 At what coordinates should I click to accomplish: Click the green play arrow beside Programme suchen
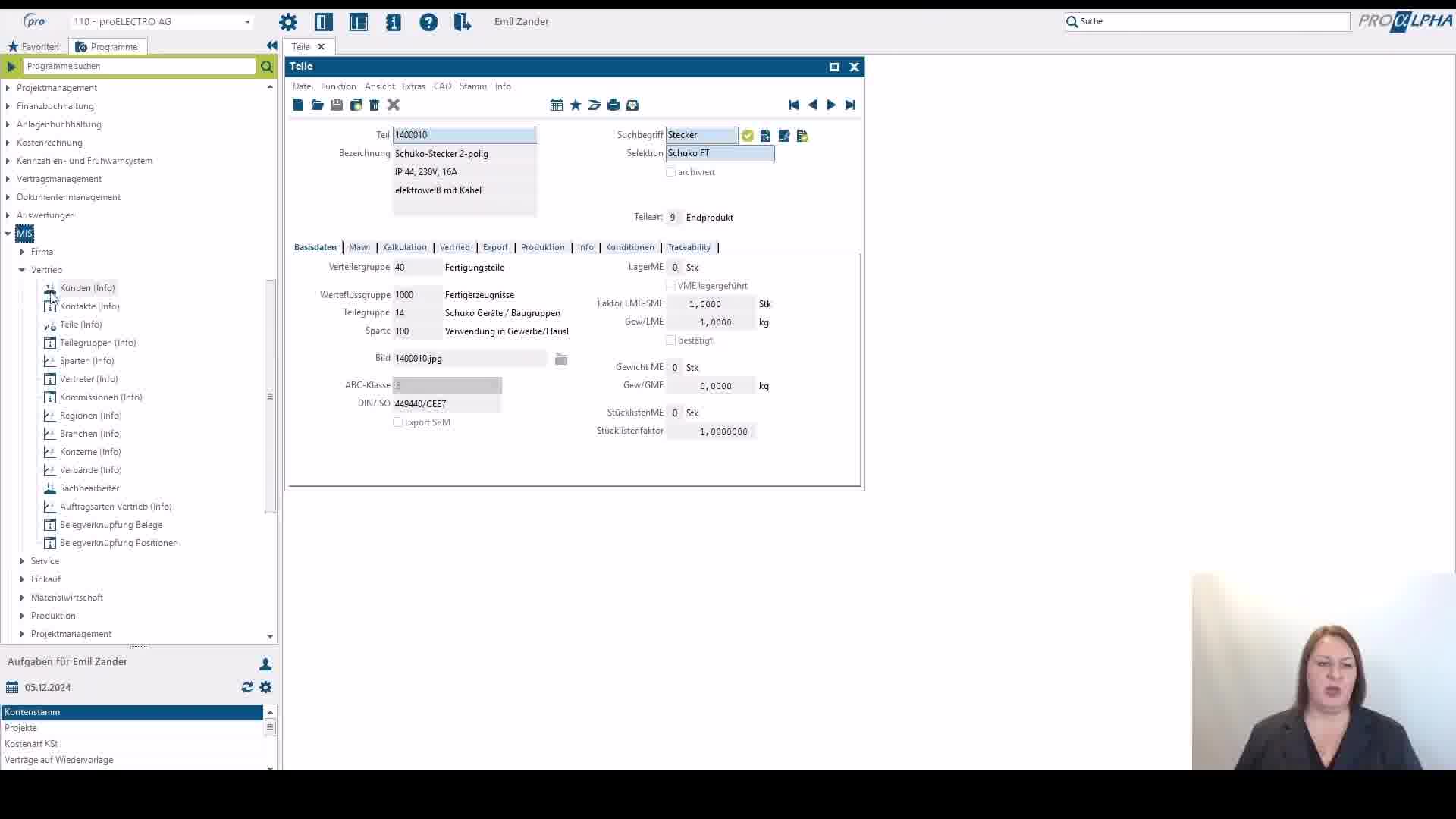(11, 67)
